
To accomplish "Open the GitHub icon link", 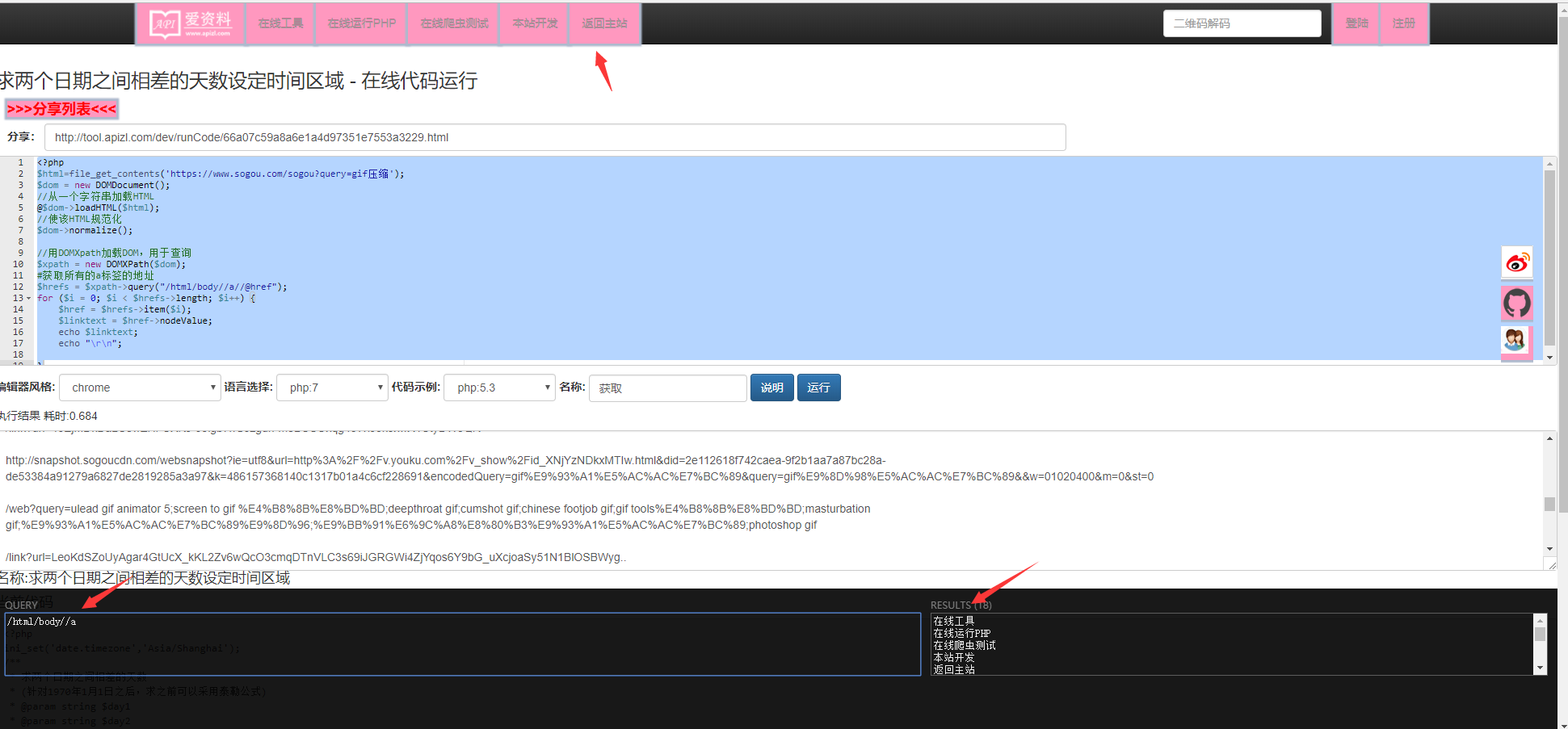I will pos(1516,304).
